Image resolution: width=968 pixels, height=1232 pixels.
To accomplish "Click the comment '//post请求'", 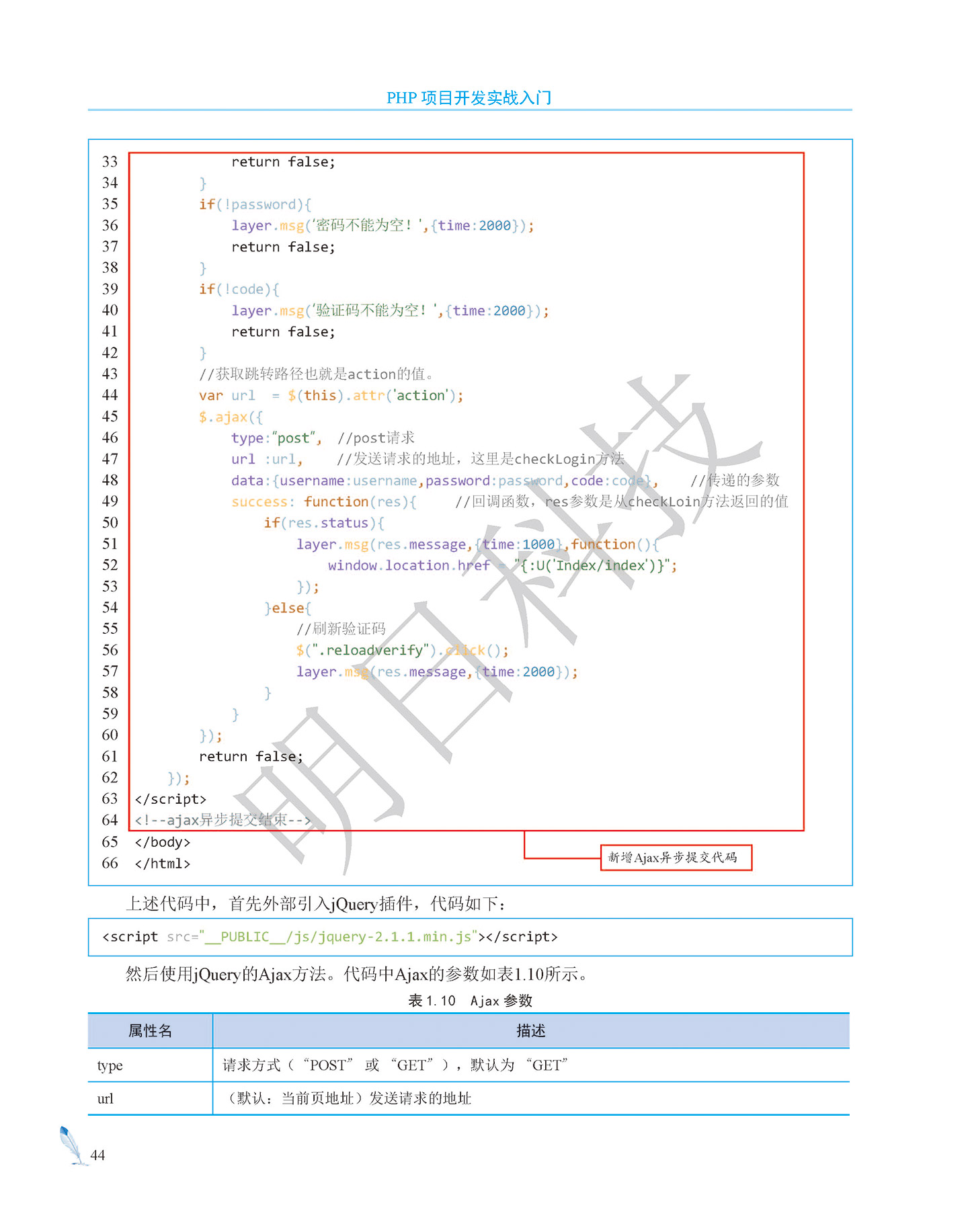I will (x=376, y=438).
